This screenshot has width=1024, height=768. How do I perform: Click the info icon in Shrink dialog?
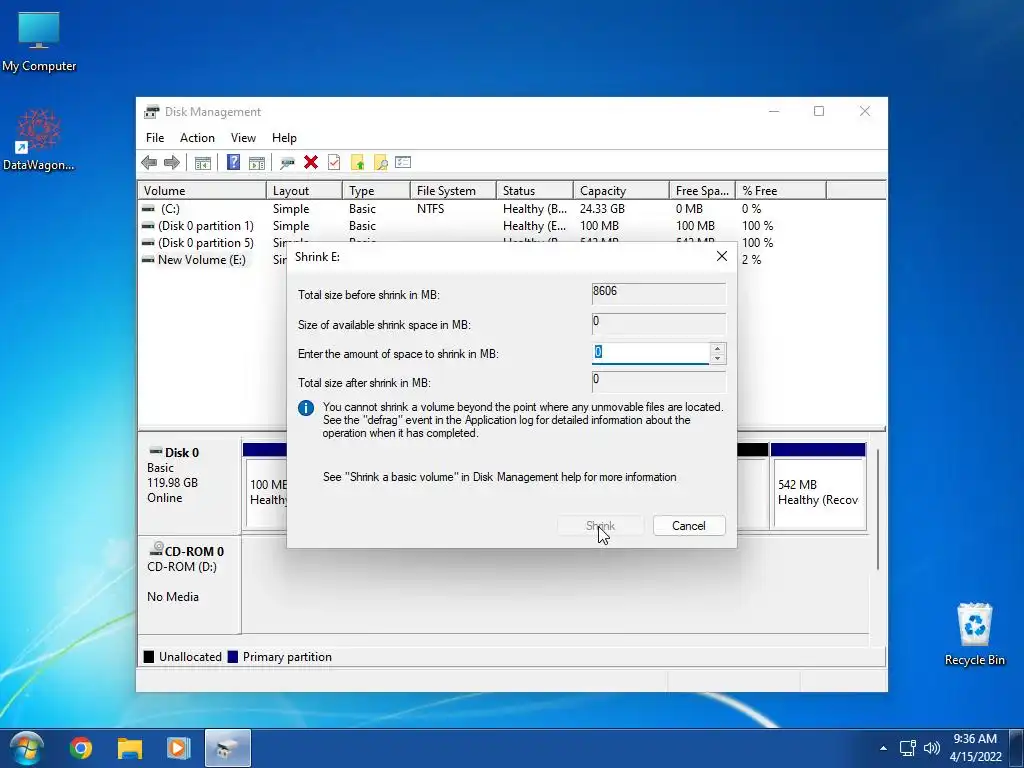306,408
